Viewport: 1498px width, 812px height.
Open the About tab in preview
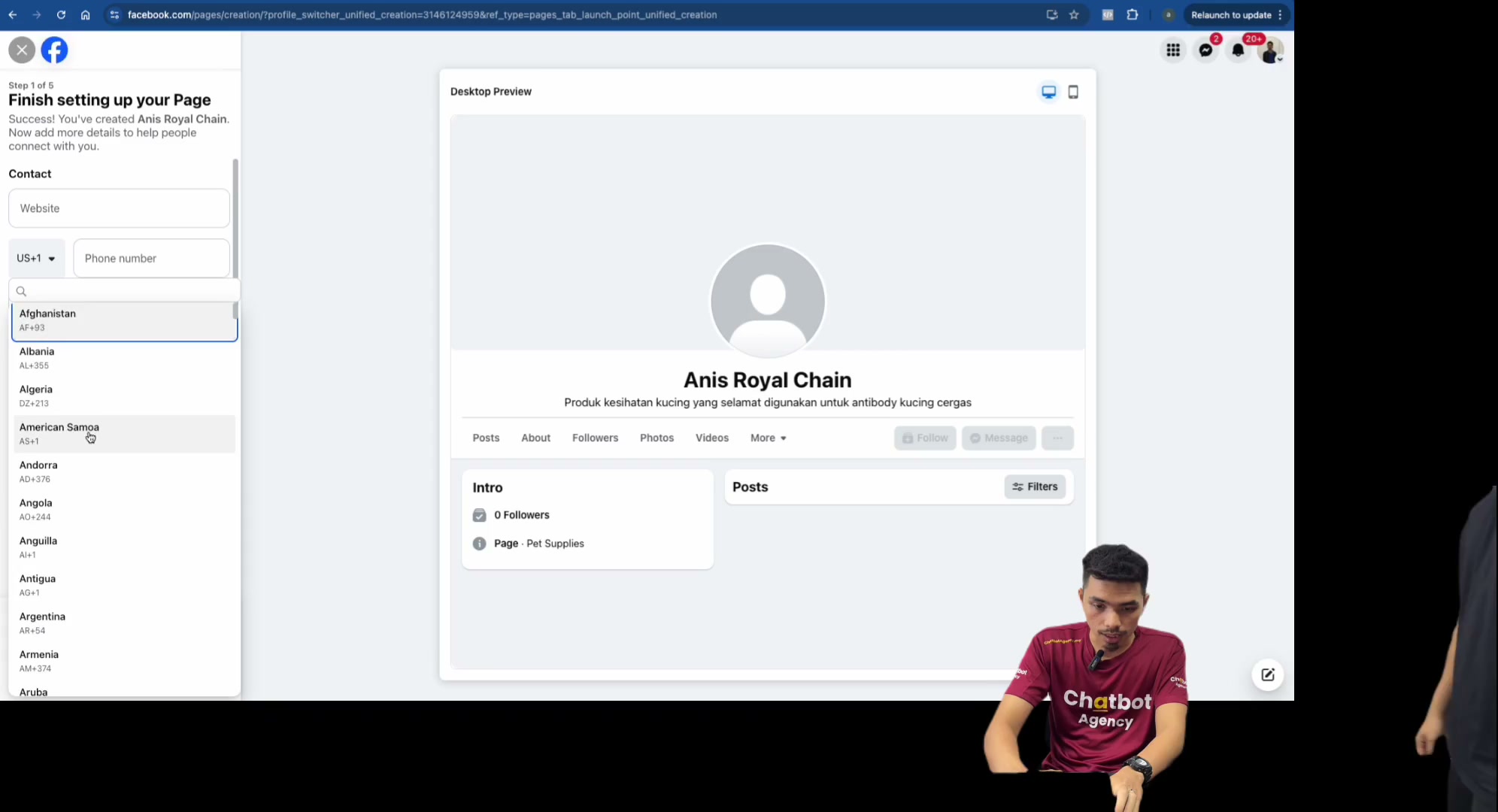[x=536, y=438]
